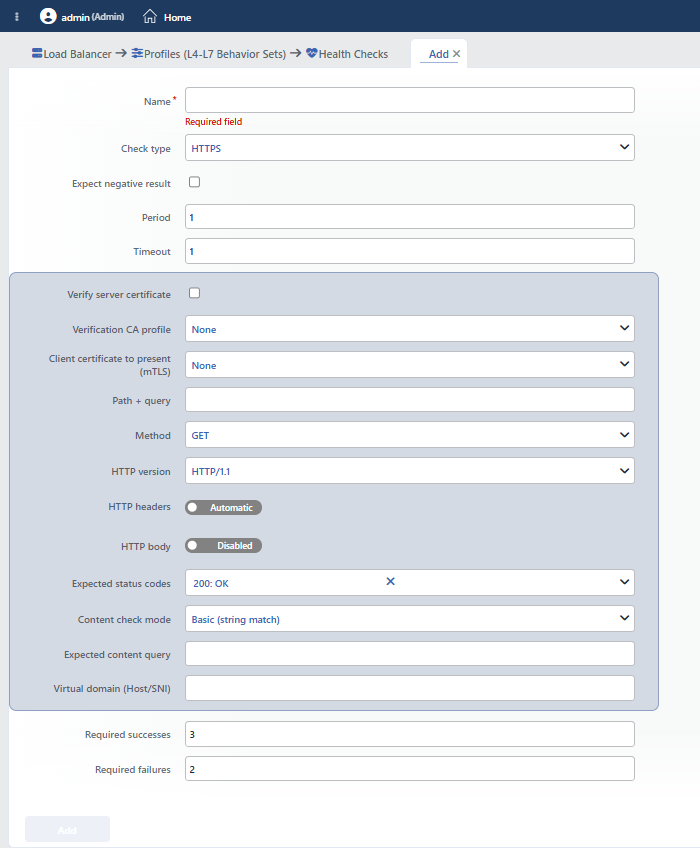
Task: Close the Add tab with X
Action: pos(457,54)
